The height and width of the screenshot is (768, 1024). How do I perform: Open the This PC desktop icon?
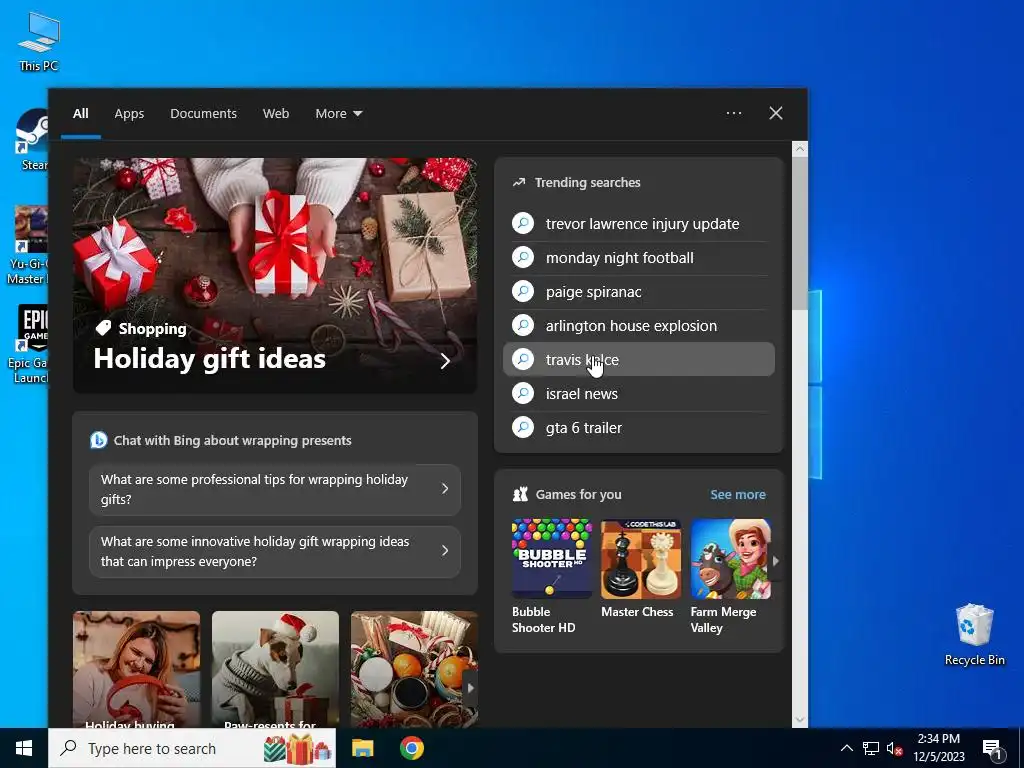[39, 41]
